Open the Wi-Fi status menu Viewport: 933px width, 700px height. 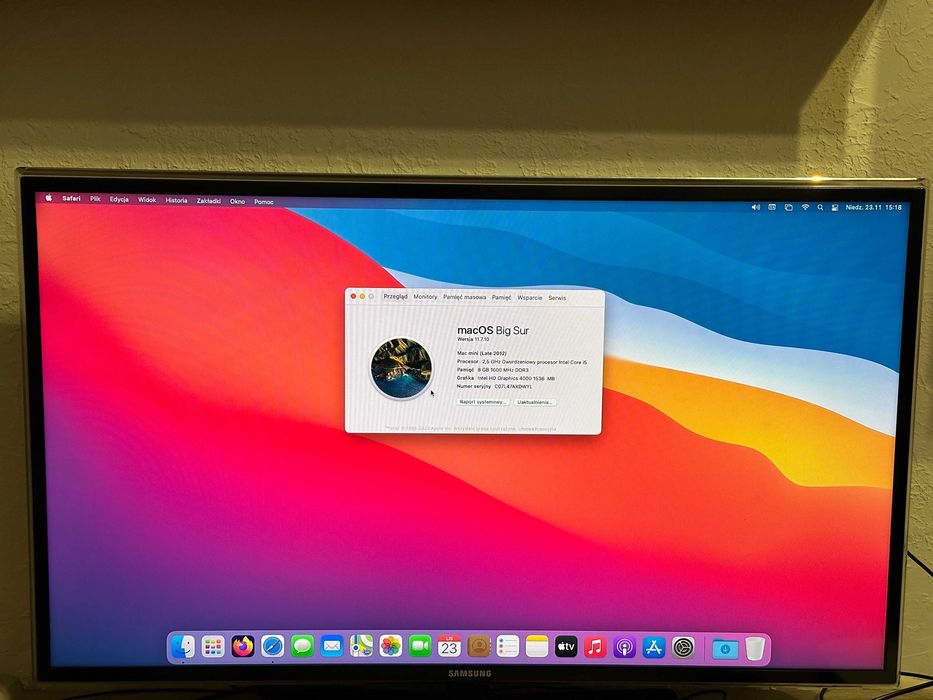tap(805, 207)
